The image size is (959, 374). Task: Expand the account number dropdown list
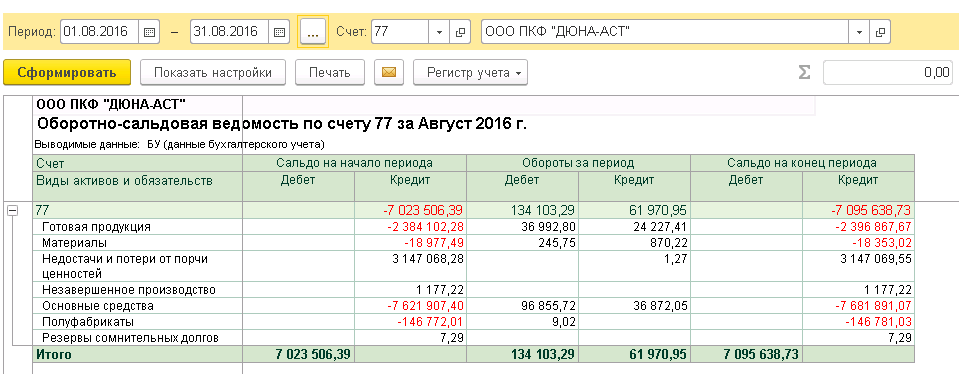pos(439,32)
